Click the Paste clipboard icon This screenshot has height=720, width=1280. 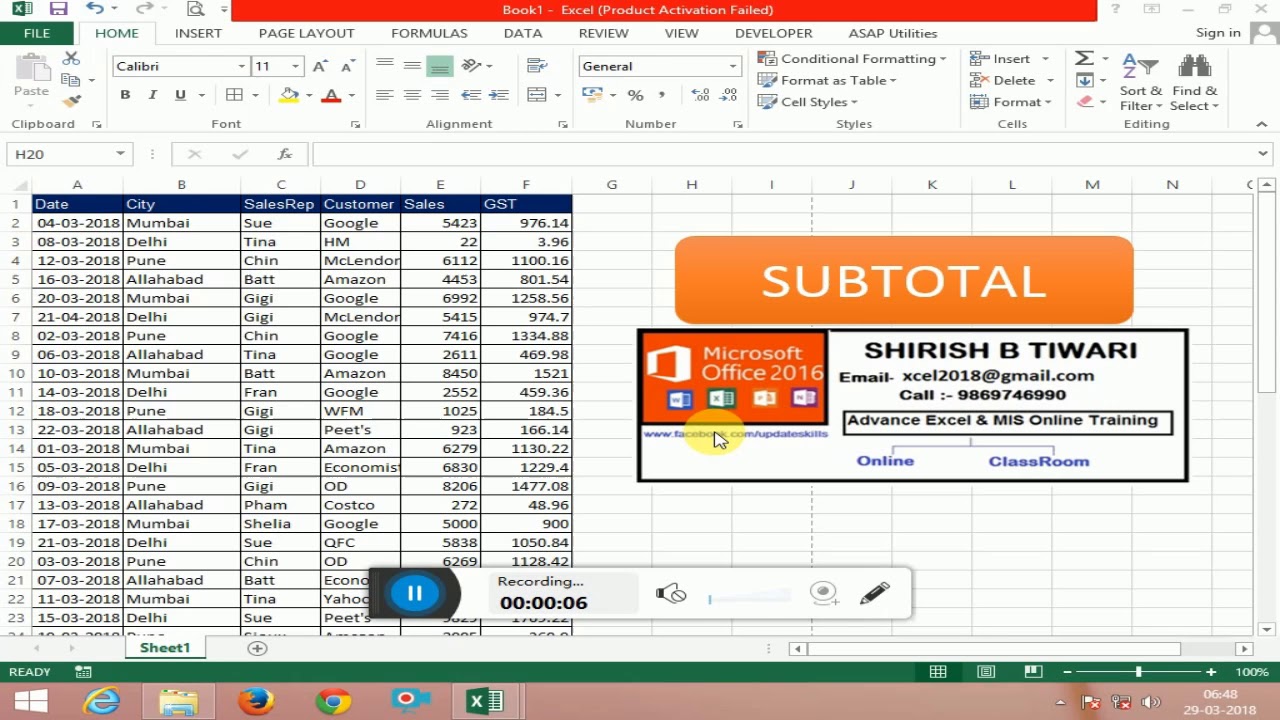click(31, 67)
